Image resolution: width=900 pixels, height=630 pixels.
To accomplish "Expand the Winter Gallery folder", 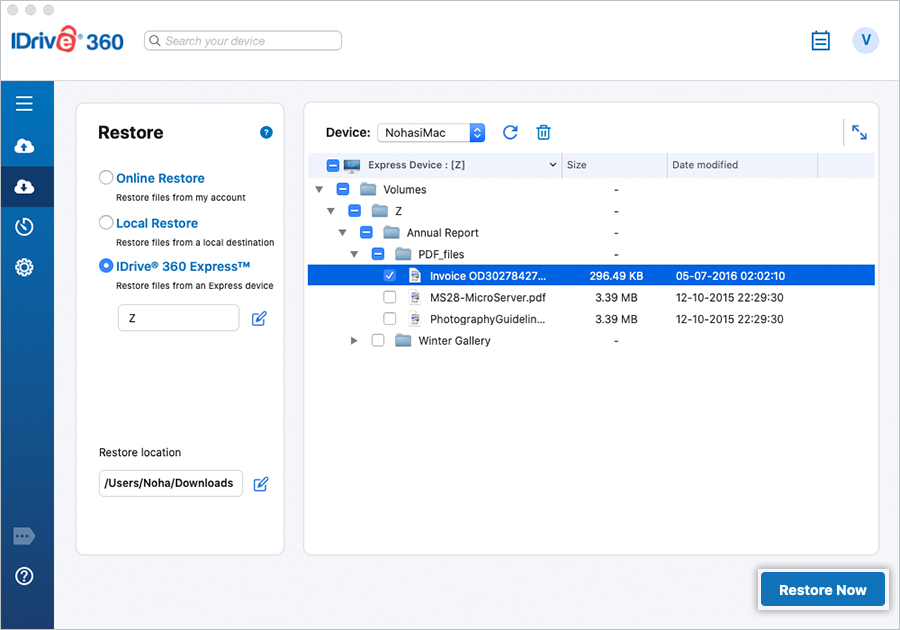I will [354, 341].
